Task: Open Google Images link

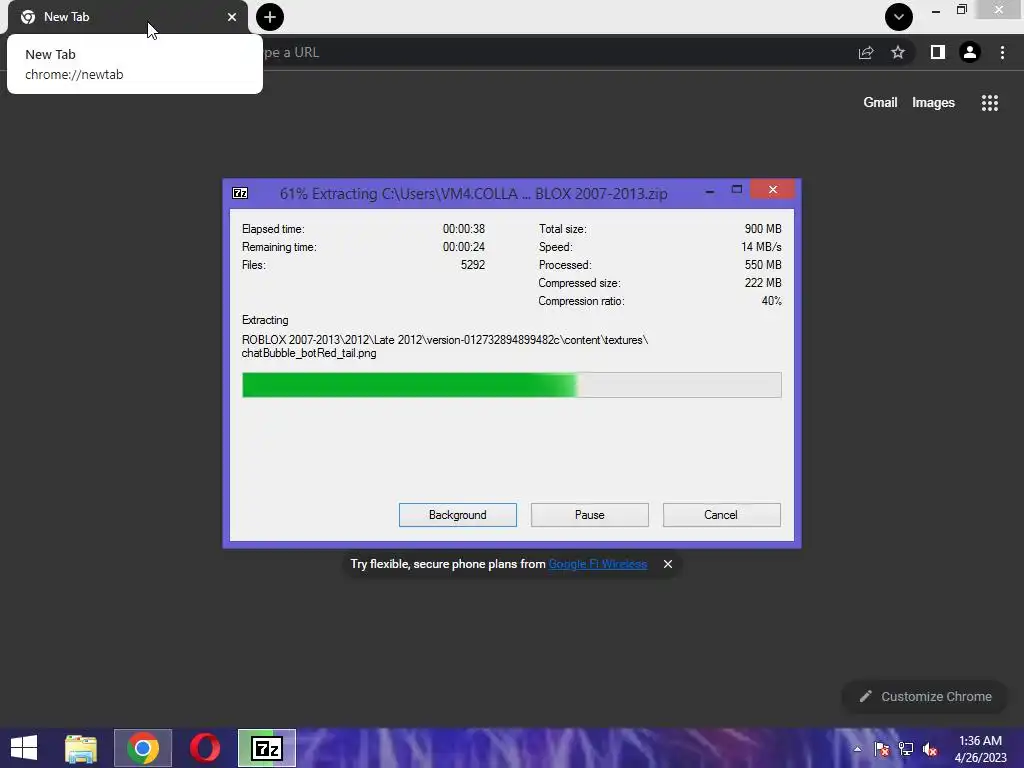Action: click(933, 103)
